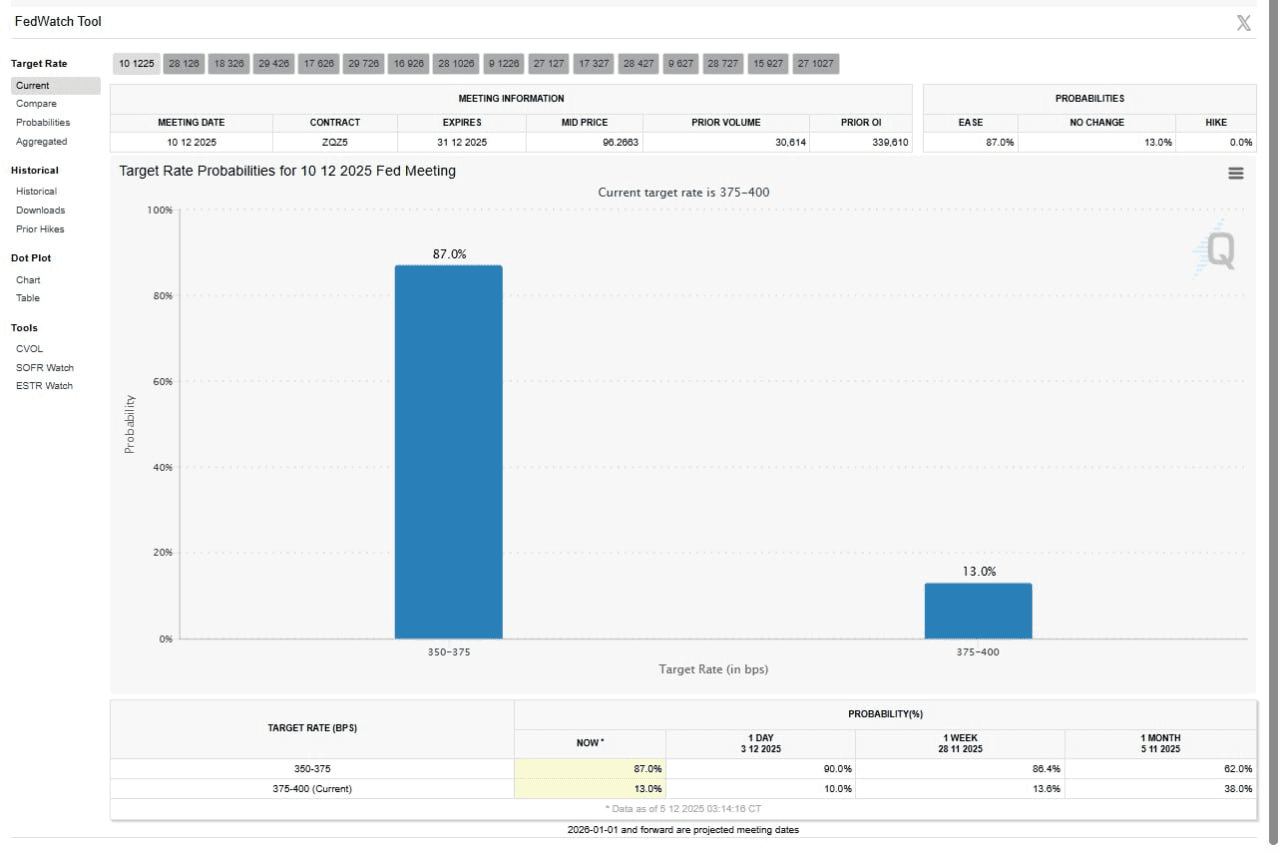Launch the CVOL tool

coord(29,350)
